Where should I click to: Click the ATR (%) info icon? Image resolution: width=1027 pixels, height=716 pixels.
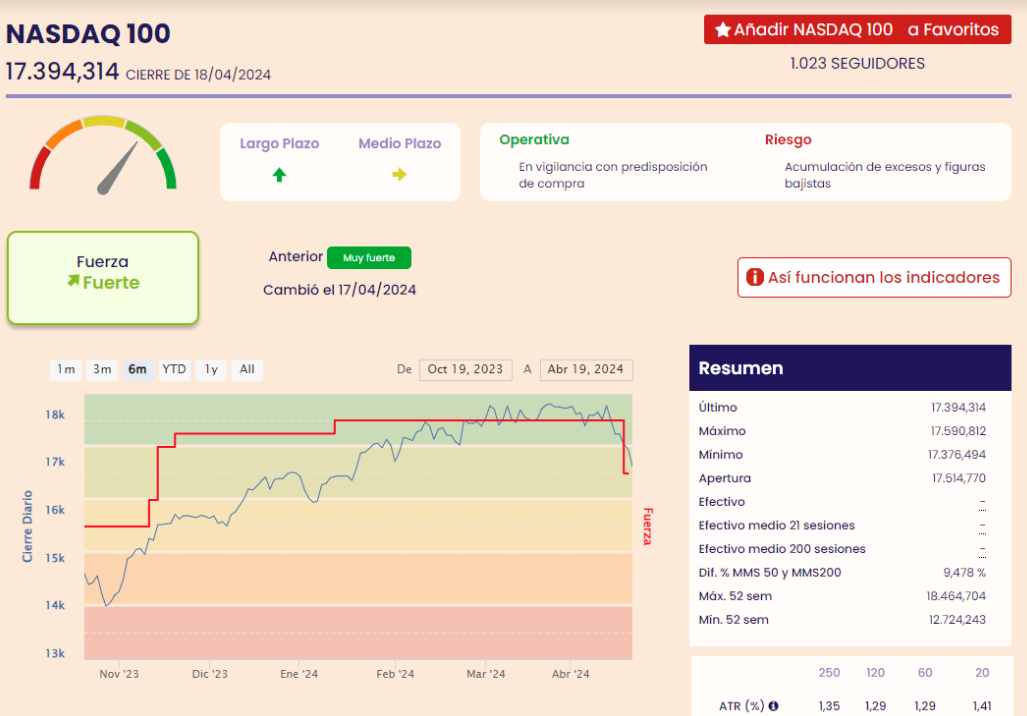(x=774, y=706)
